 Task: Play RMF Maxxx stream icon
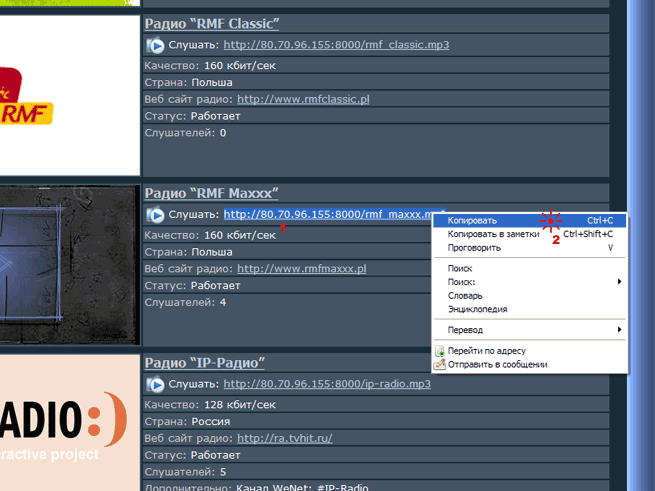155,215
